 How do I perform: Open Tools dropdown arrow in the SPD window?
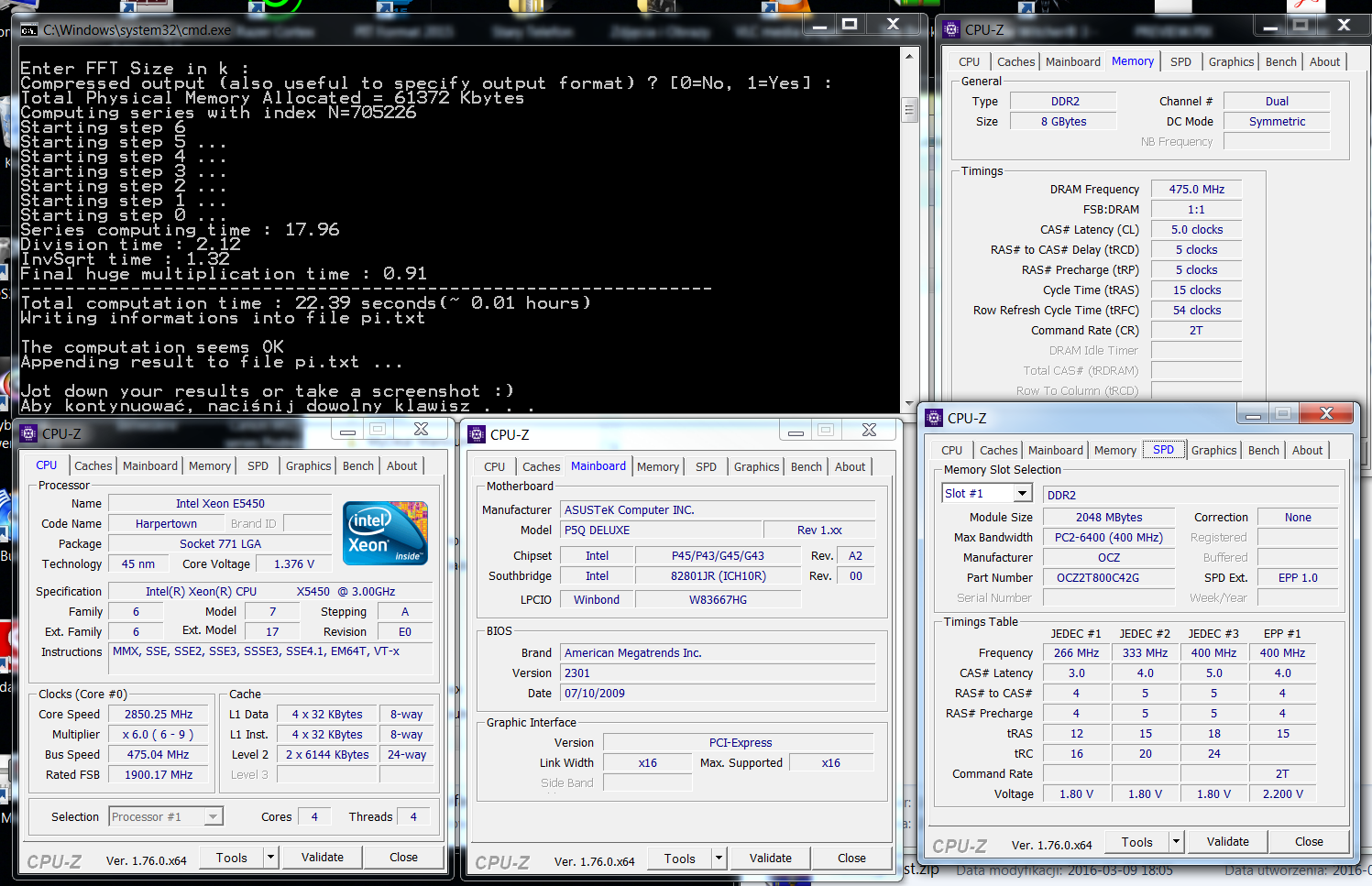pyautogui.click(x=1176, y=841)
